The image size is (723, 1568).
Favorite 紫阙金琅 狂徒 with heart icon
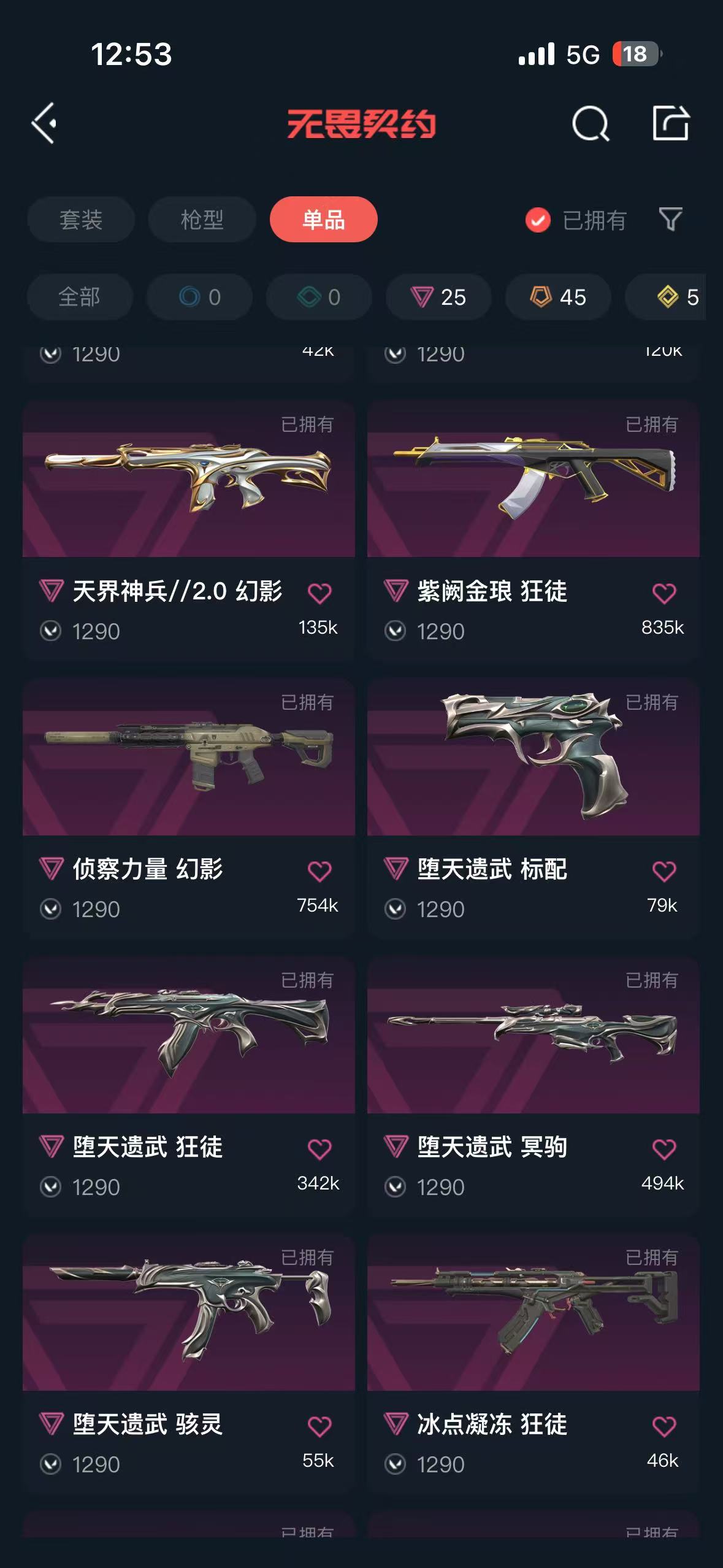[x=664, y=593]
